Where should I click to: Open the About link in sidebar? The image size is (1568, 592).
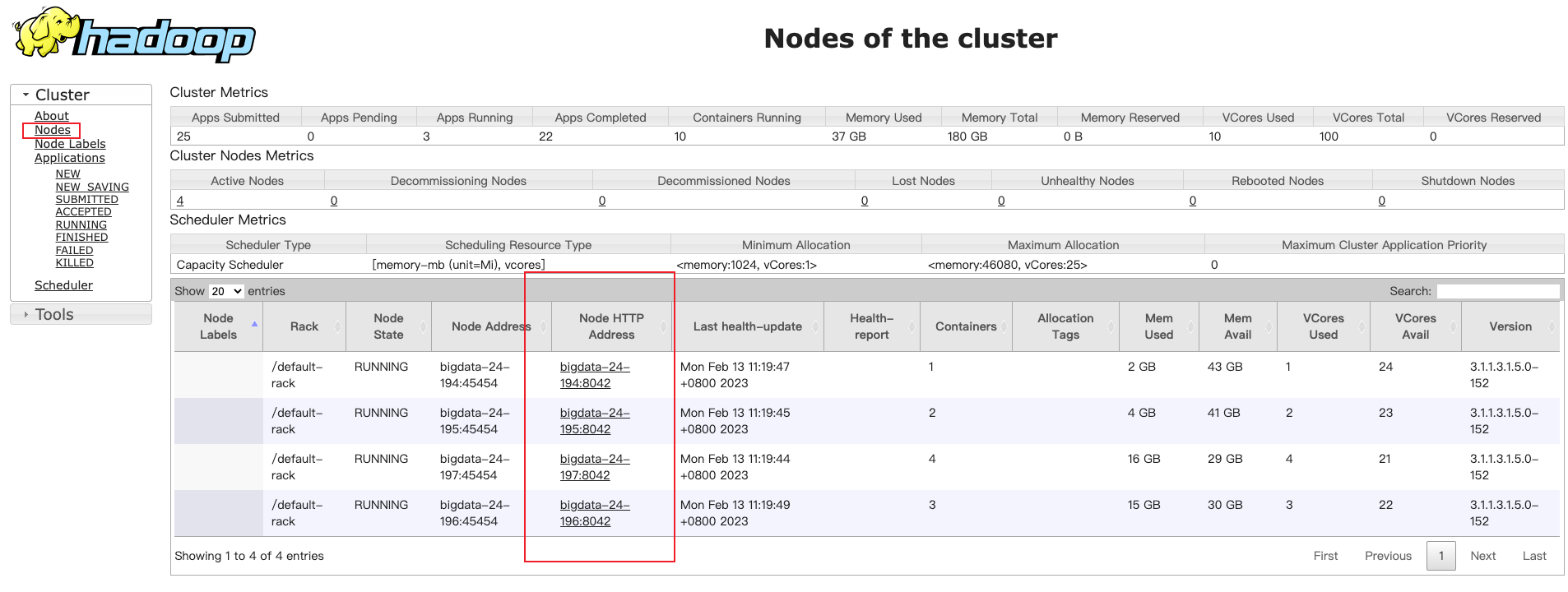point(51,116)
